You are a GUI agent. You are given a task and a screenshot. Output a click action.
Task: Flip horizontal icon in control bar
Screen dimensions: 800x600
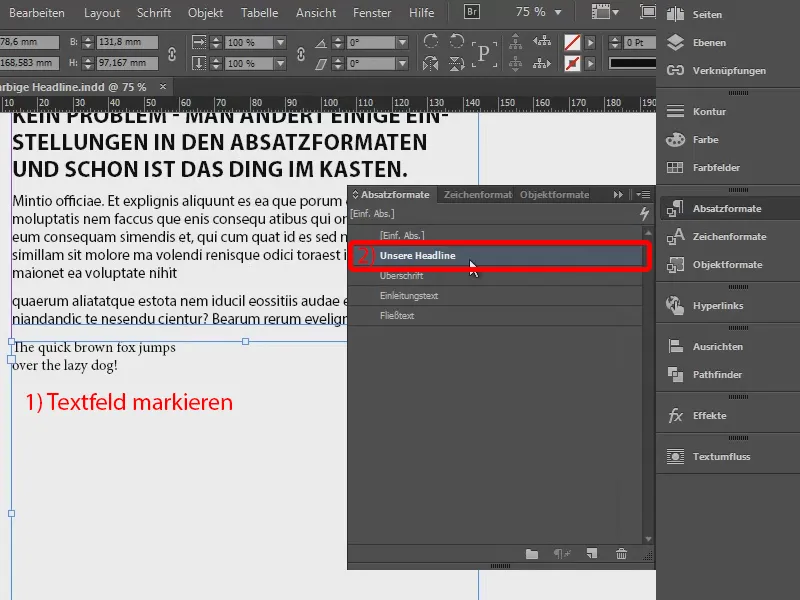pos(431,63)
